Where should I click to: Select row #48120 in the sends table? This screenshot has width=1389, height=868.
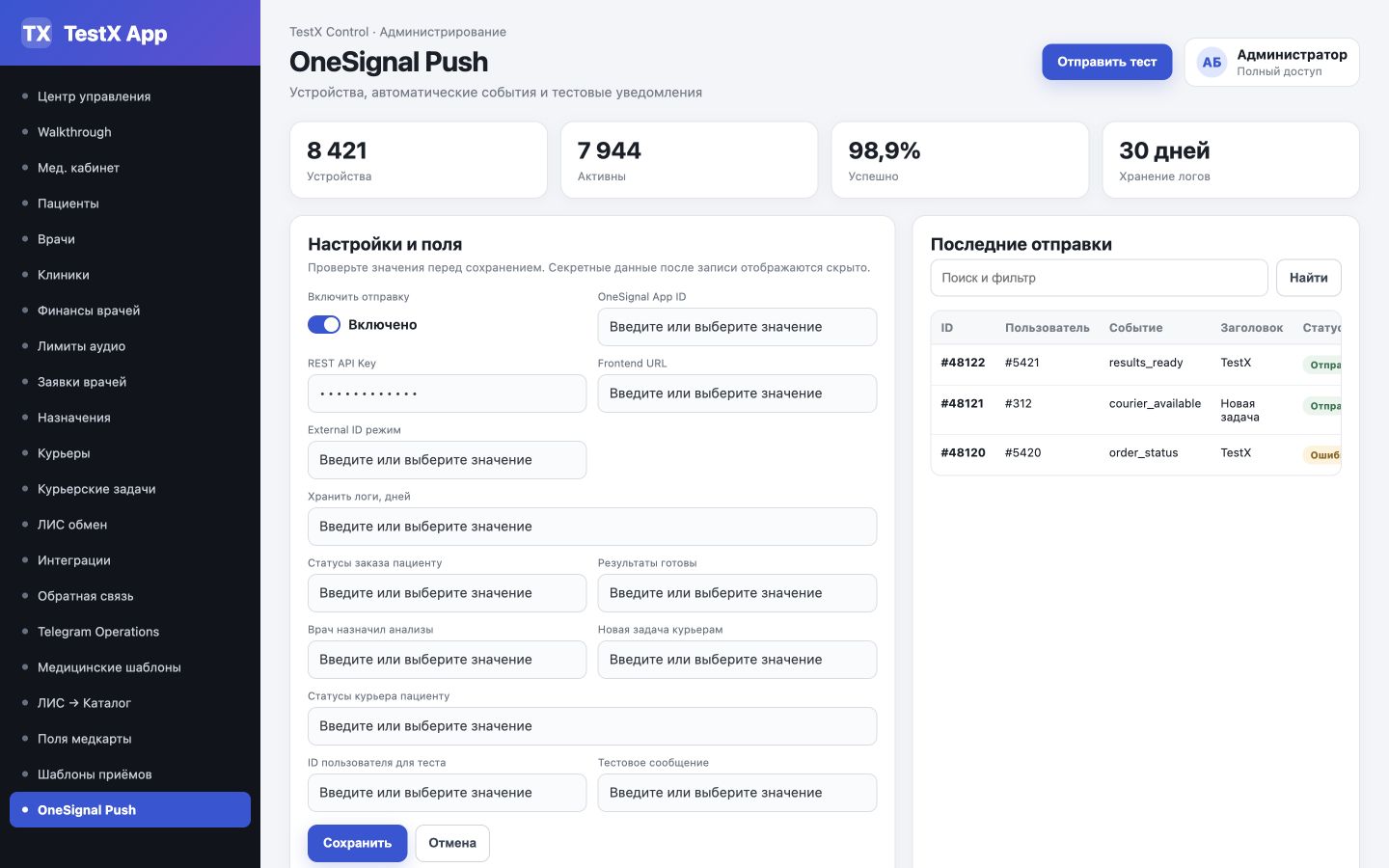1135,454
